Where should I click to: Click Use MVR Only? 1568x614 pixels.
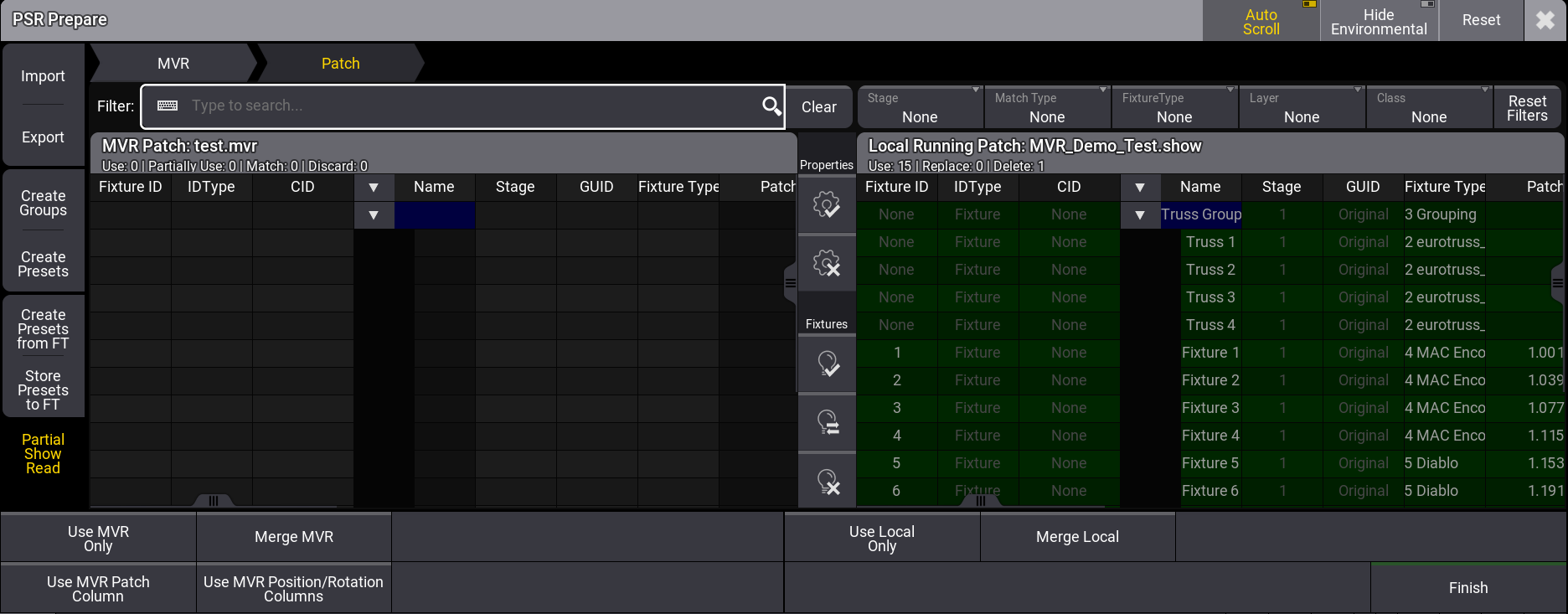[x=98, y=538]
